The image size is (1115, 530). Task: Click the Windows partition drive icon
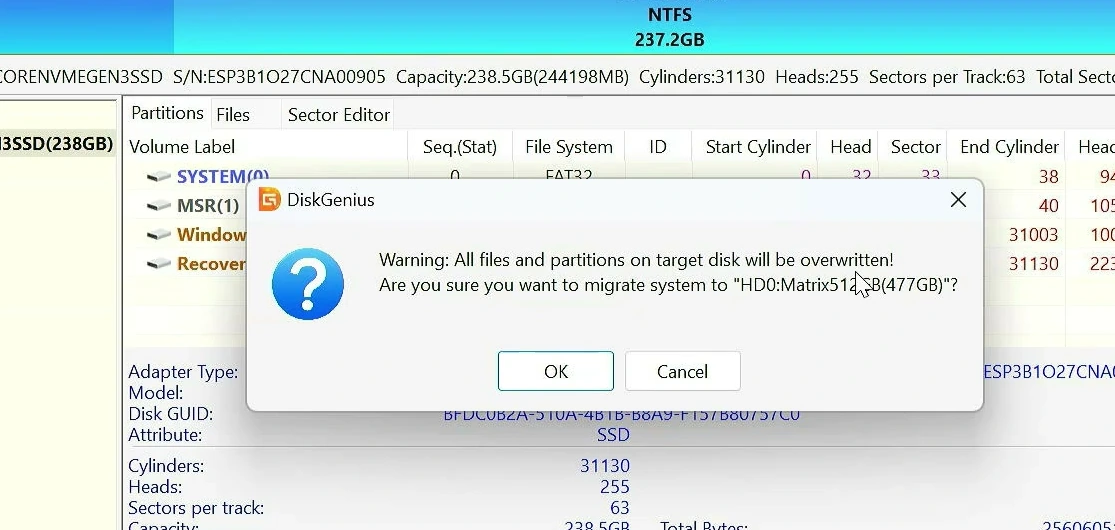pyautogui.click(x=159, y=235)
